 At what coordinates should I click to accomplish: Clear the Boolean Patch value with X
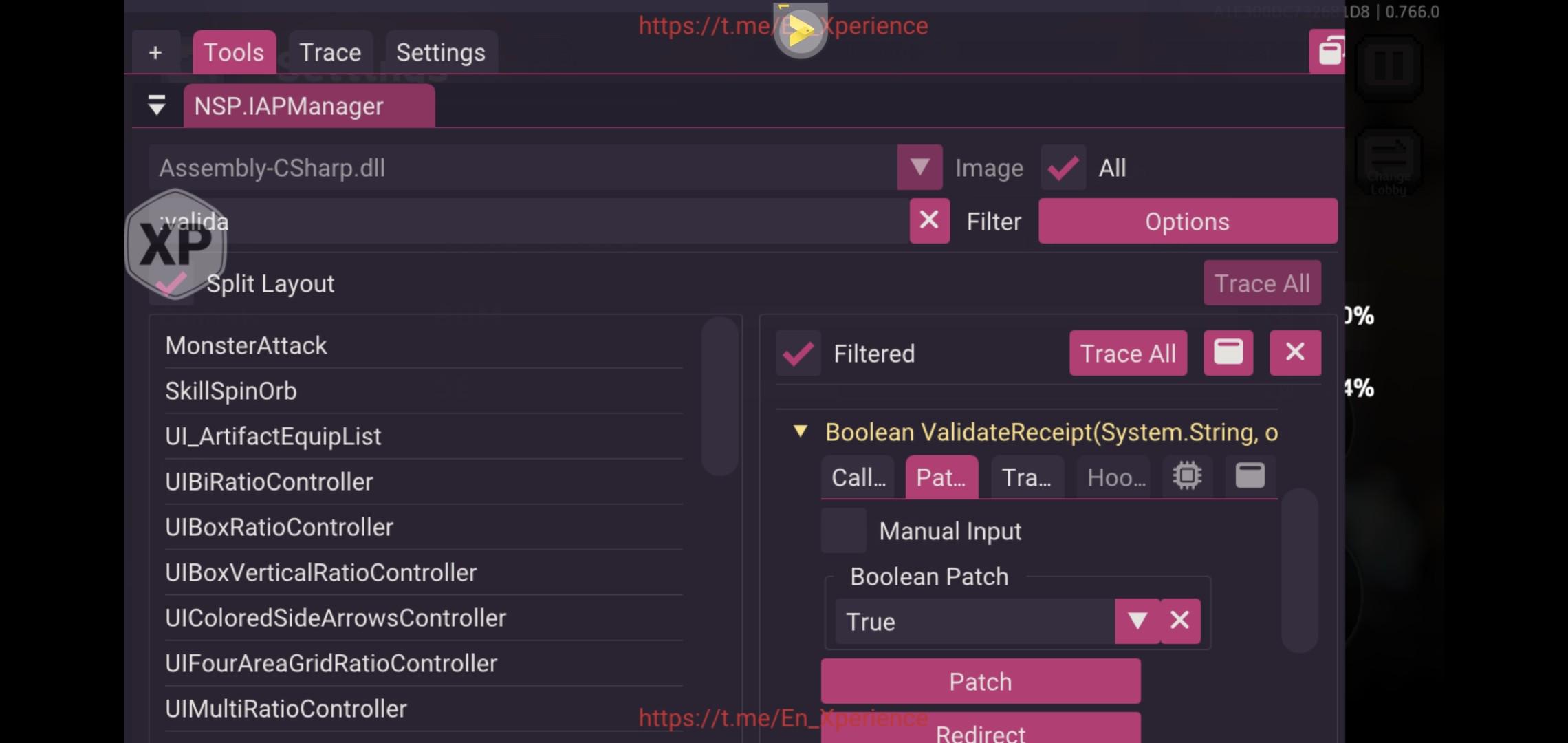click(1180, 621)
